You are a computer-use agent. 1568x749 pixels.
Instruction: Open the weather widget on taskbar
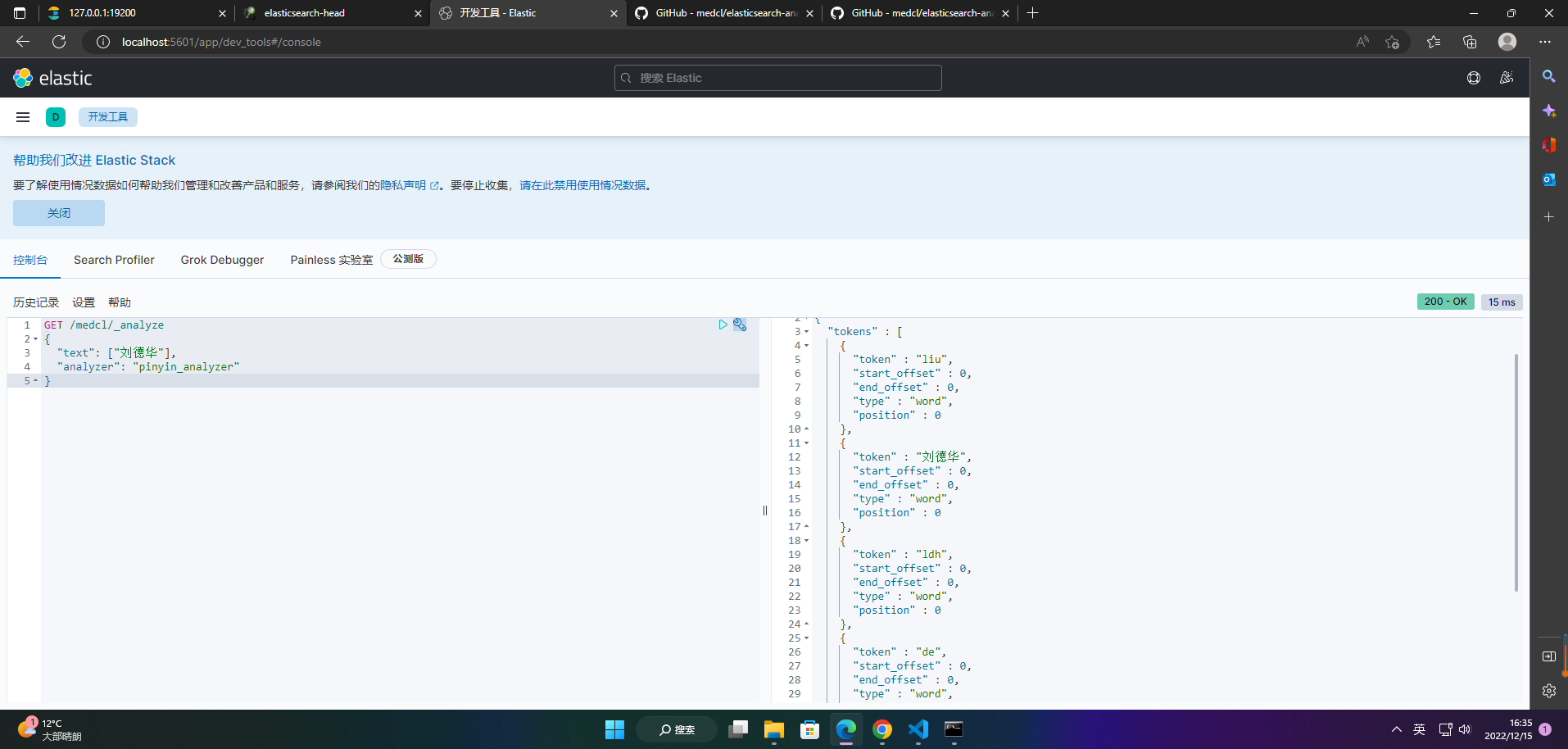[x=51, y=729]
